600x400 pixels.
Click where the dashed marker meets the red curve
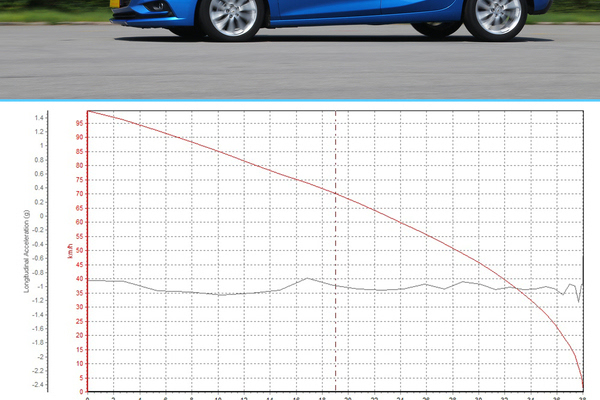[x=335, y=194]
